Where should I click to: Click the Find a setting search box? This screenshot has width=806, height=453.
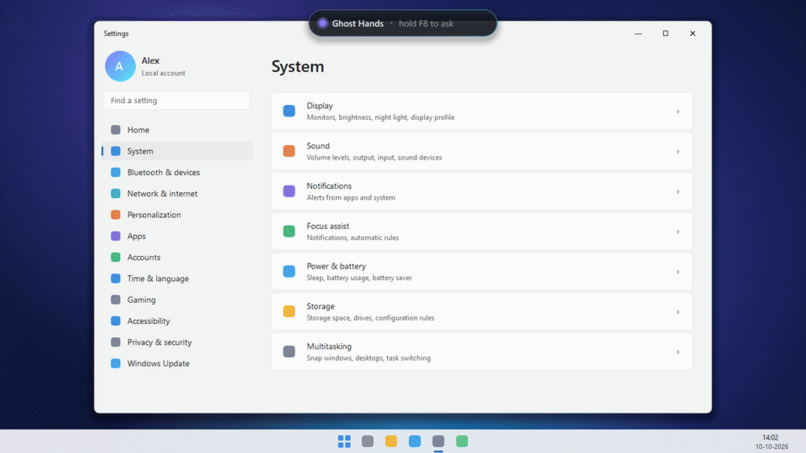coord(177,100)
